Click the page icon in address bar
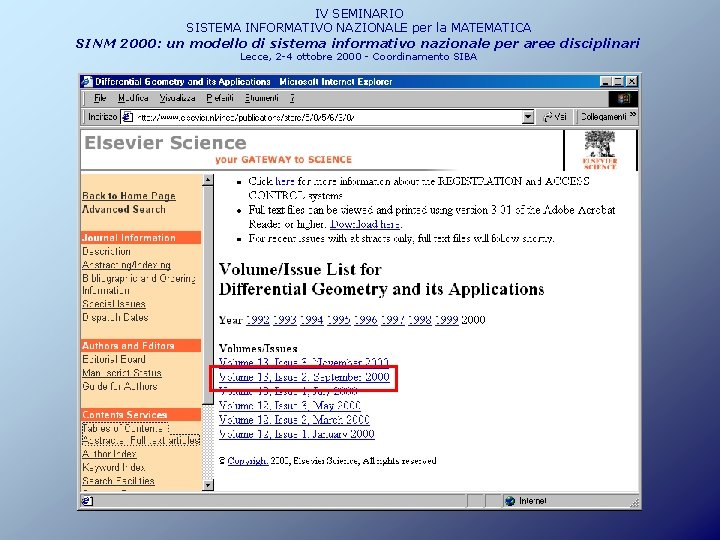Viewport: 720px width, 540px height. [128, 117]
